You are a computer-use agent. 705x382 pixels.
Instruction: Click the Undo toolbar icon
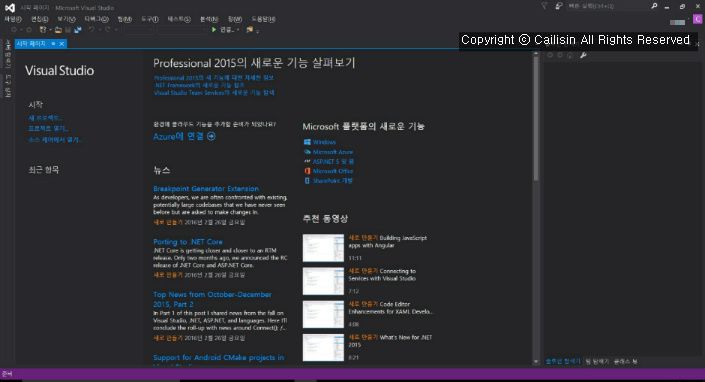[x=92, y=30]
